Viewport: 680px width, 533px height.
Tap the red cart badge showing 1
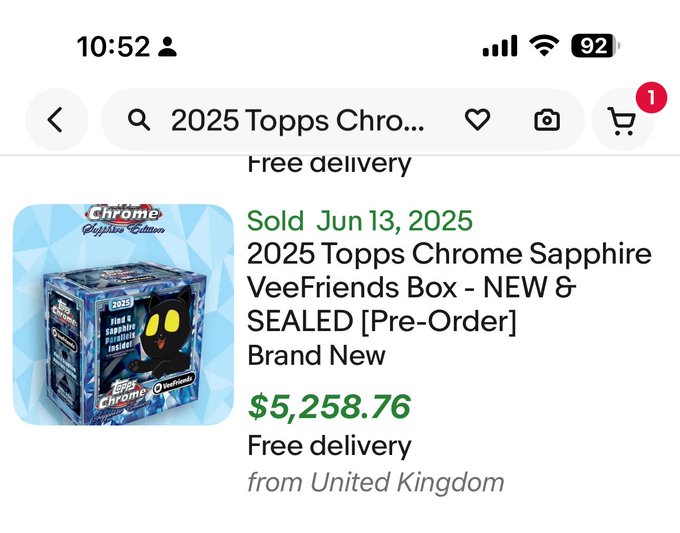point(650,98)
